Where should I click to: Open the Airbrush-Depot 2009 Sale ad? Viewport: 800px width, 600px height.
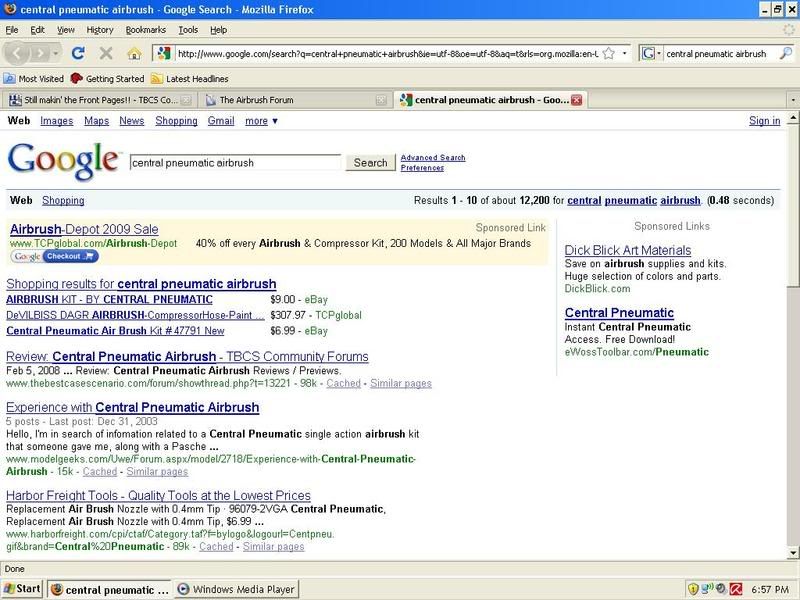(x=84, y=229)
